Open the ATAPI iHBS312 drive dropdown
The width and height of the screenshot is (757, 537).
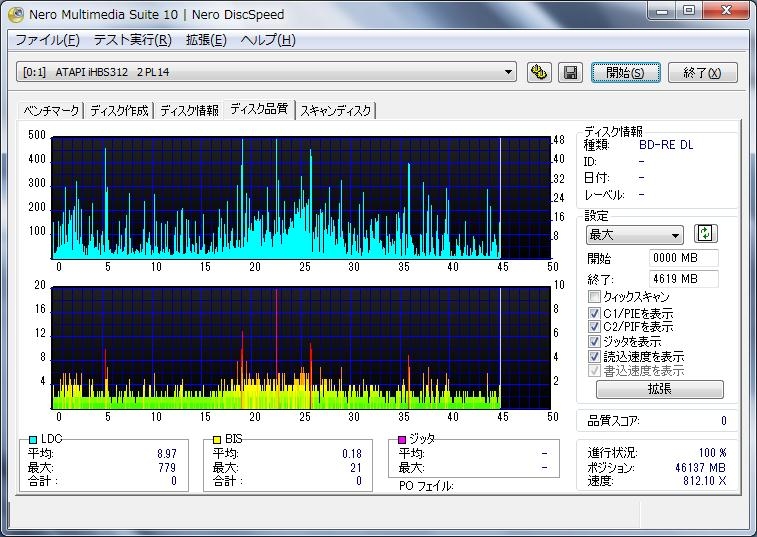coord(266,72)
